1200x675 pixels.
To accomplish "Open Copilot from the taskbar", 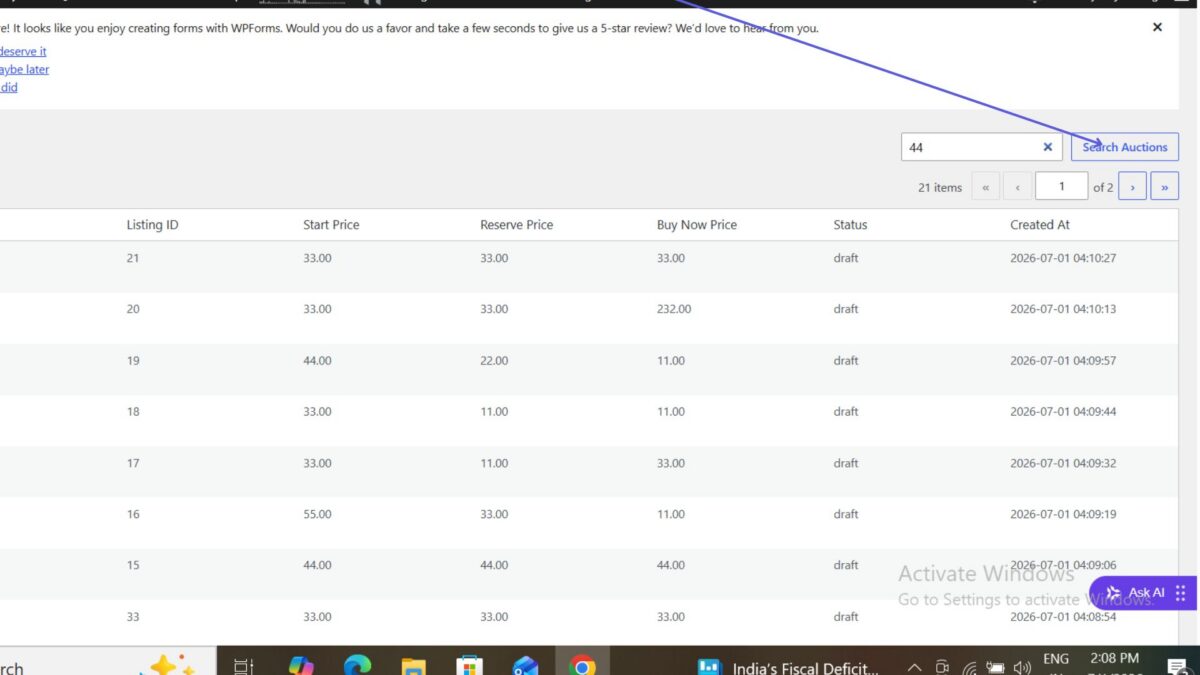I will (300, 665).
